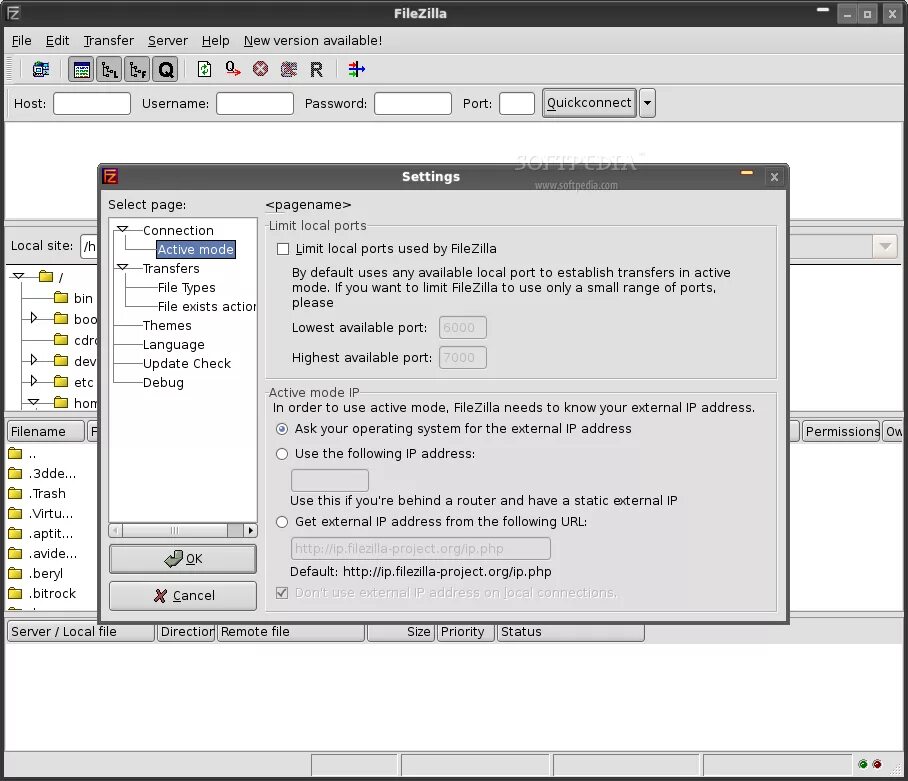
Task: Open the Edit menu
Action: (57, 41)
